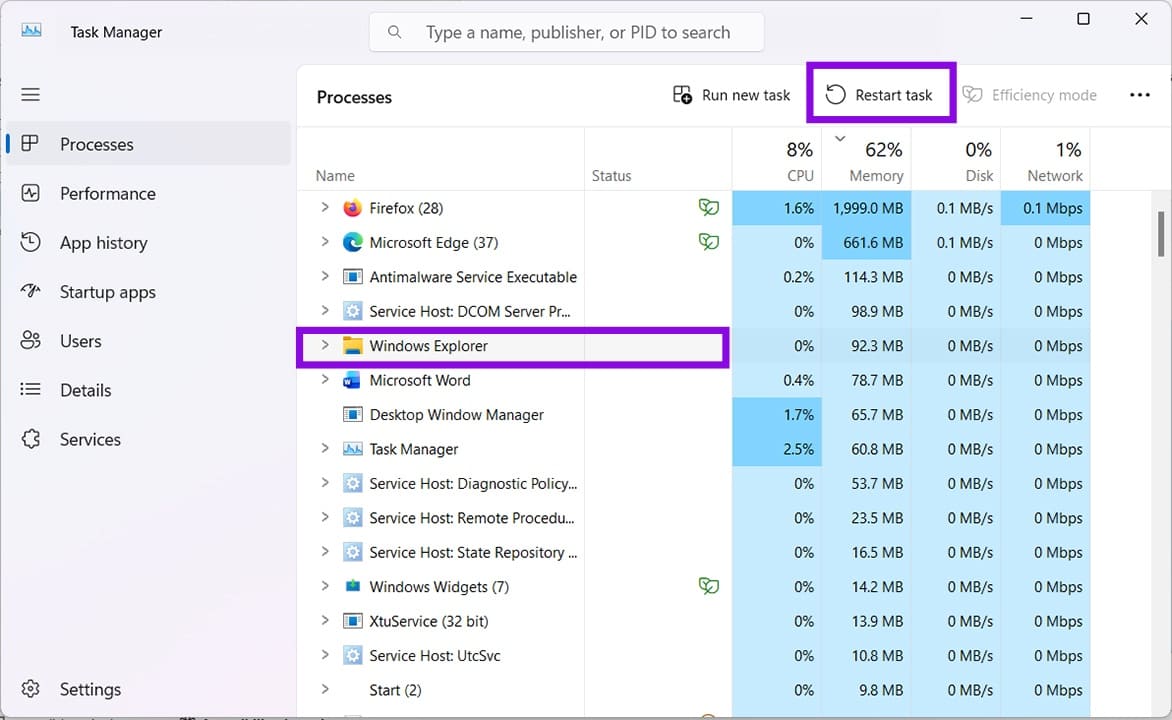Expand the XtuService (32 bit) row
This screenshot has height=720, width=1172.
324,620
